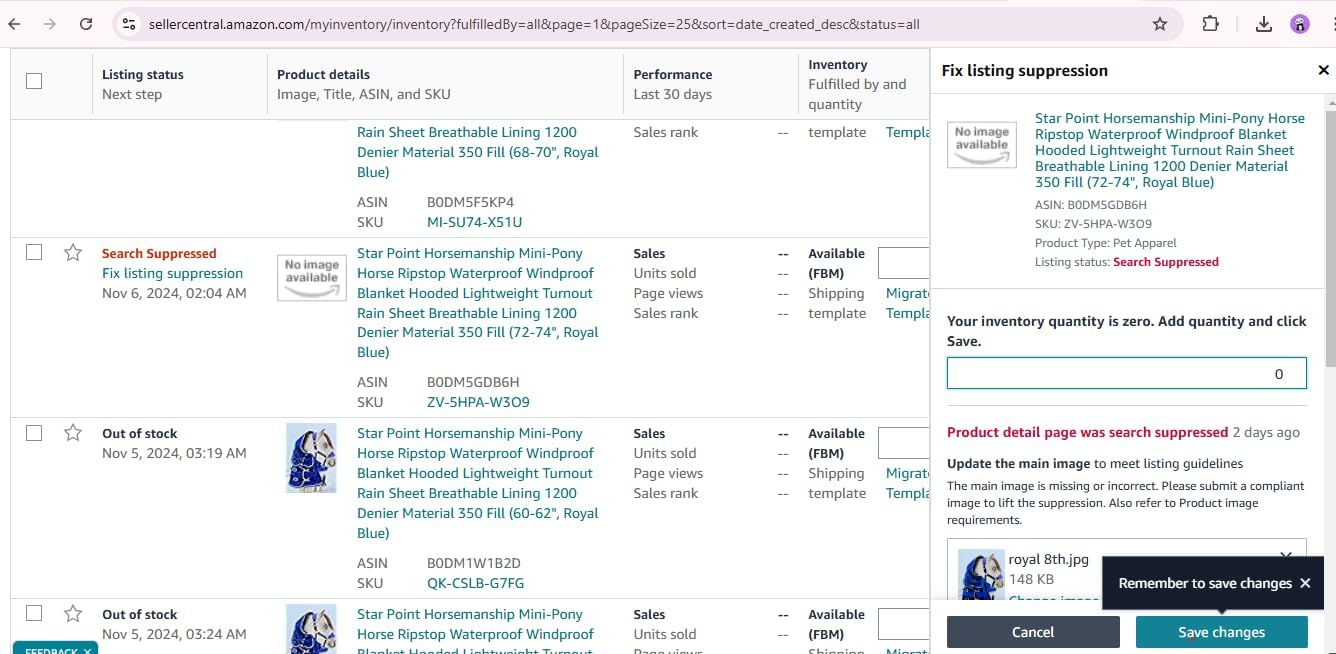Tick the checkbox for SKU QK-CSLB-G7FG listing

coord(34,433)
